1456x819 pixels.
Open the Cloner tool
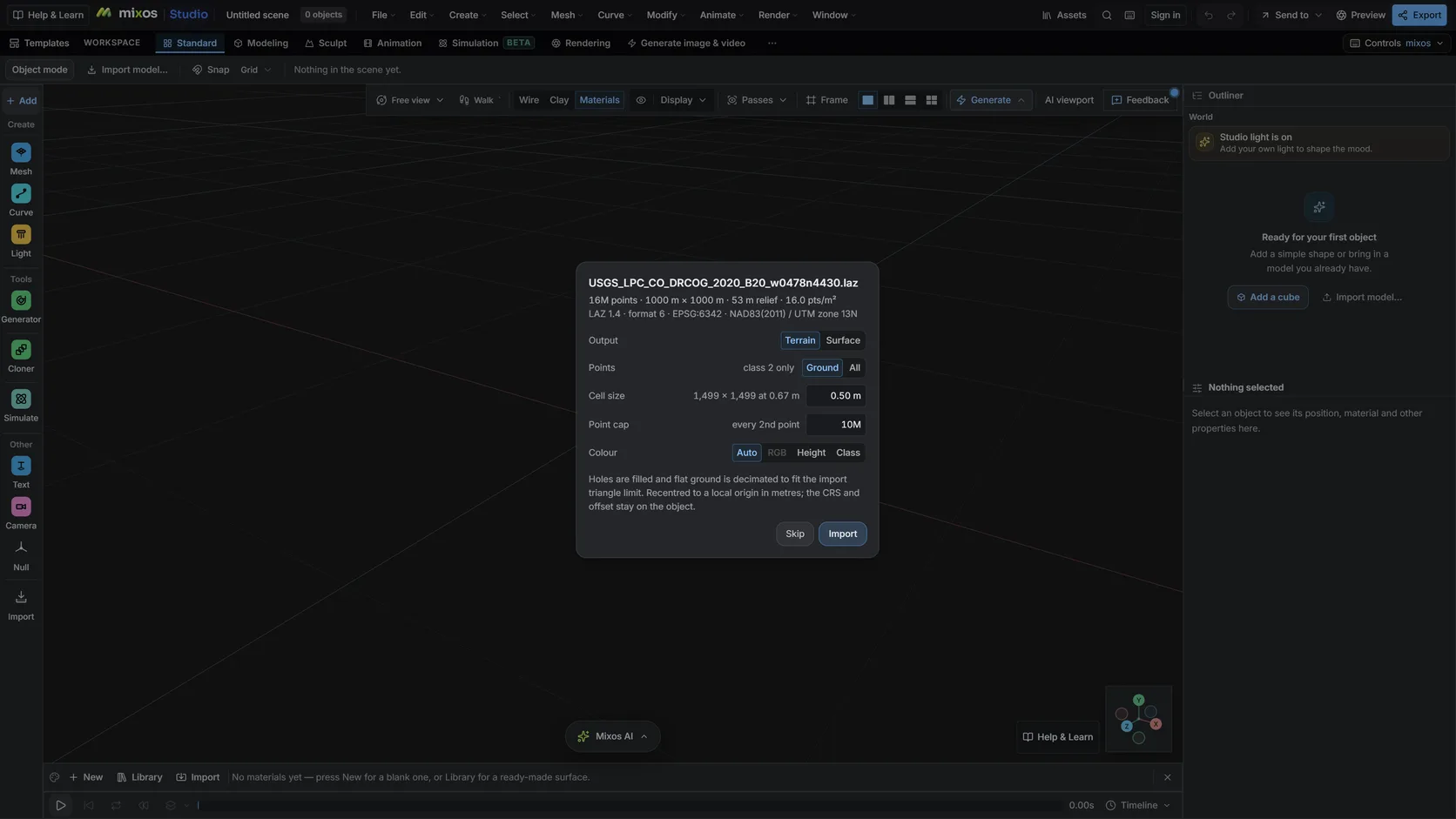coord(21,356)
